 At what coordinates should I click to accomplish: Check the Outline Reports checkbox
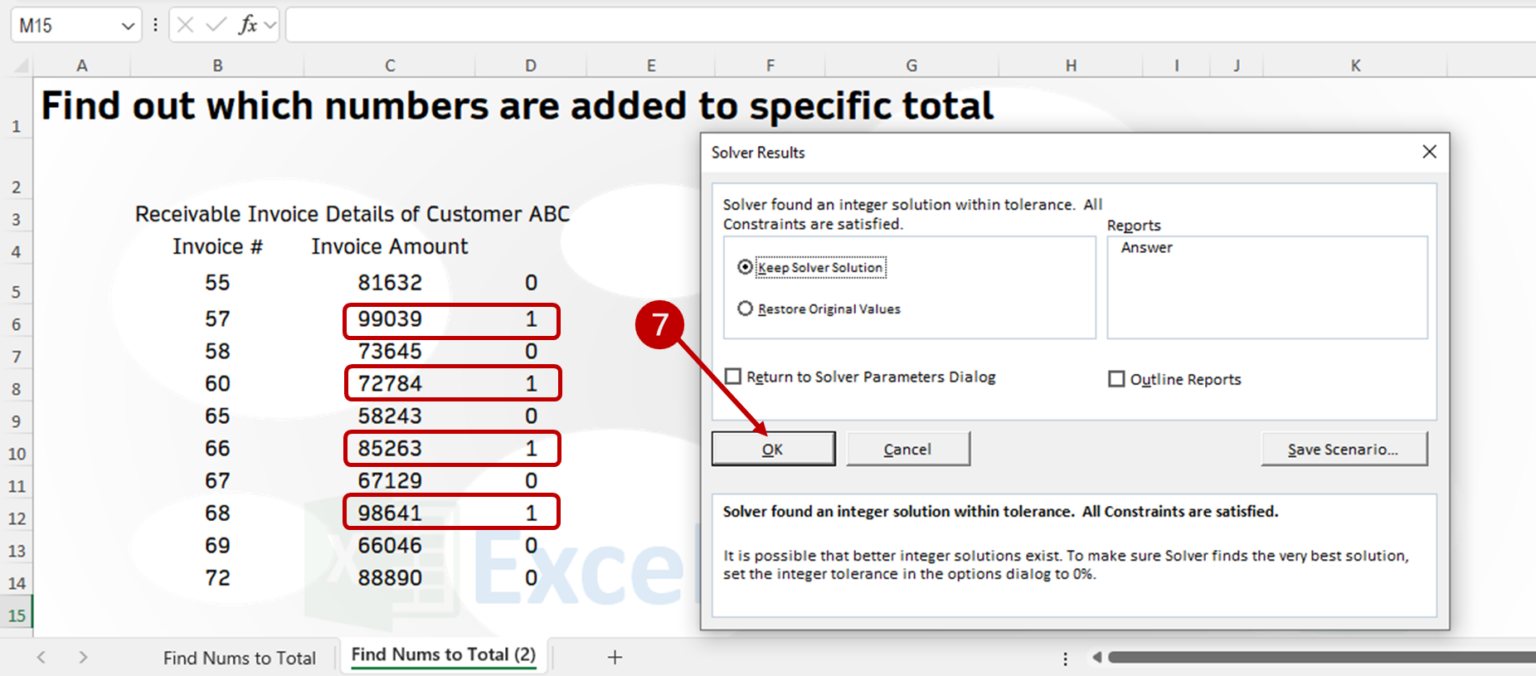[1117, 379]
